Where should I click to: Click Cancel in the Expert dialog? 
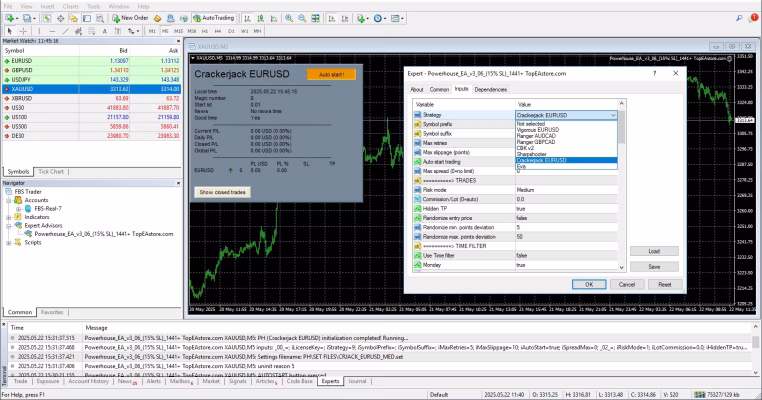[627, 285]
